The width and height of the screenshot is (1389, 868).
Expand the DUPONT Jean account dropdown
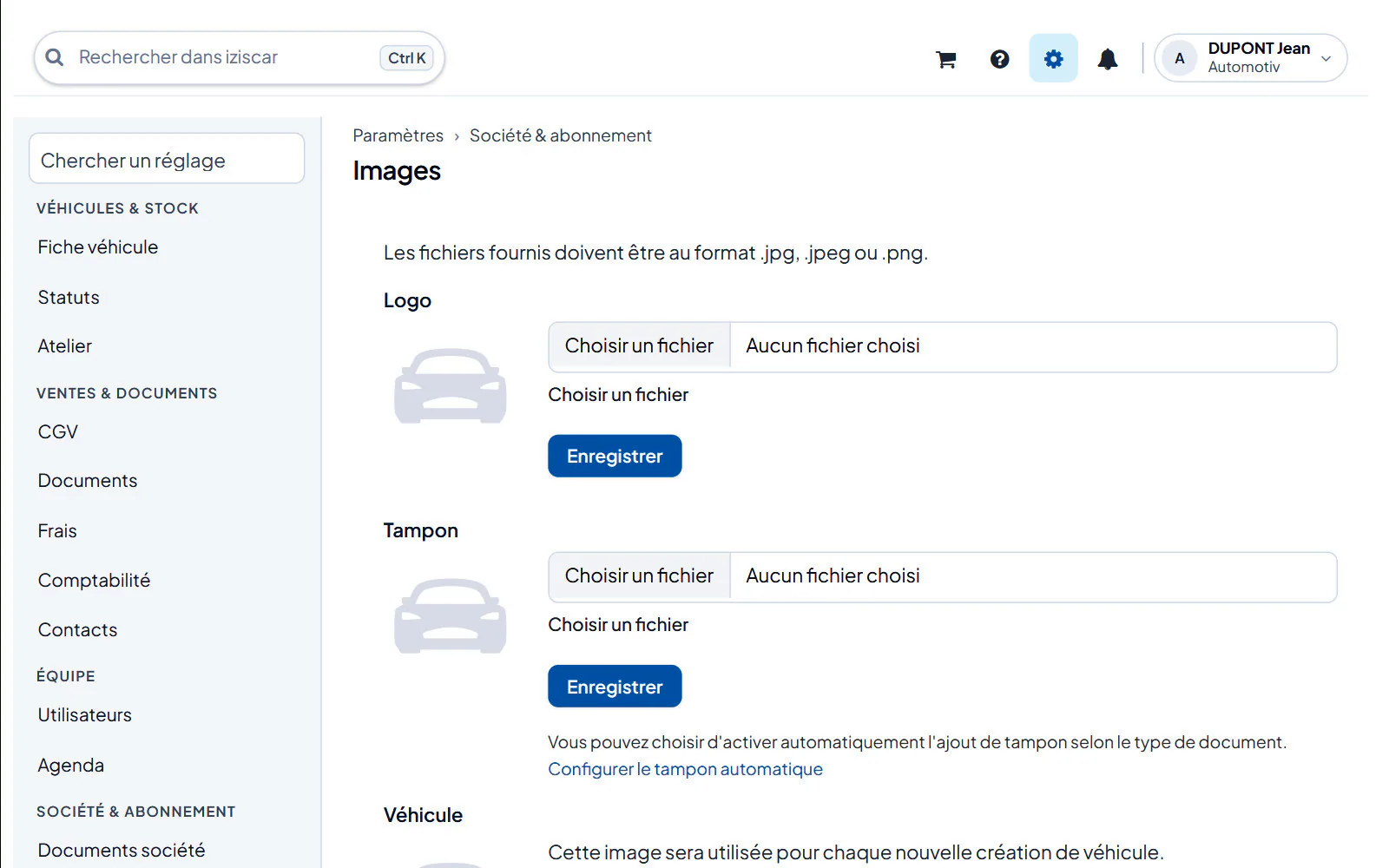click(1251, 58)
